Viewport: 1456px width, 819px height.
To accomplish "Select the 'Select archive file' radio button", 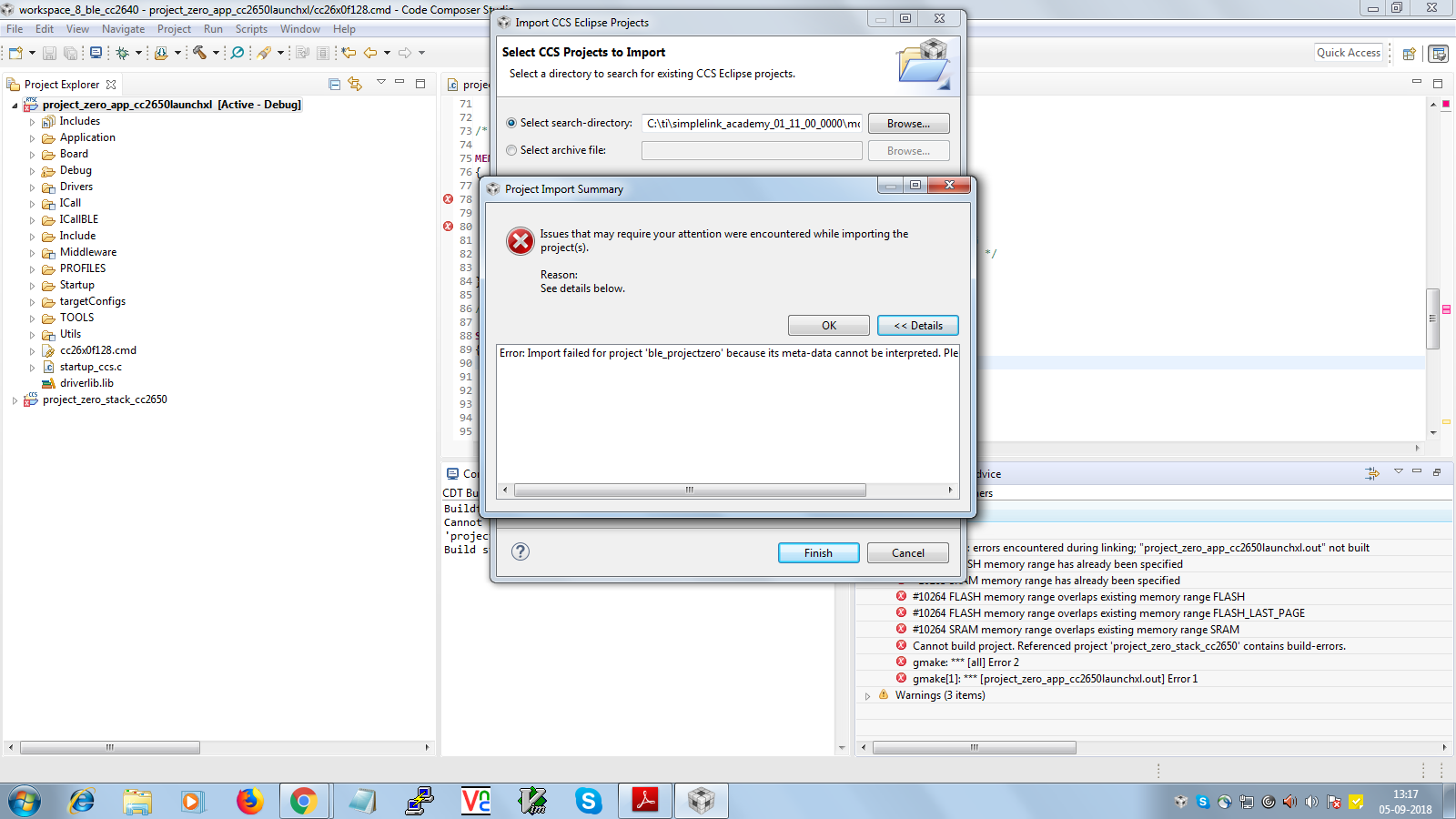I will (511, 150).
